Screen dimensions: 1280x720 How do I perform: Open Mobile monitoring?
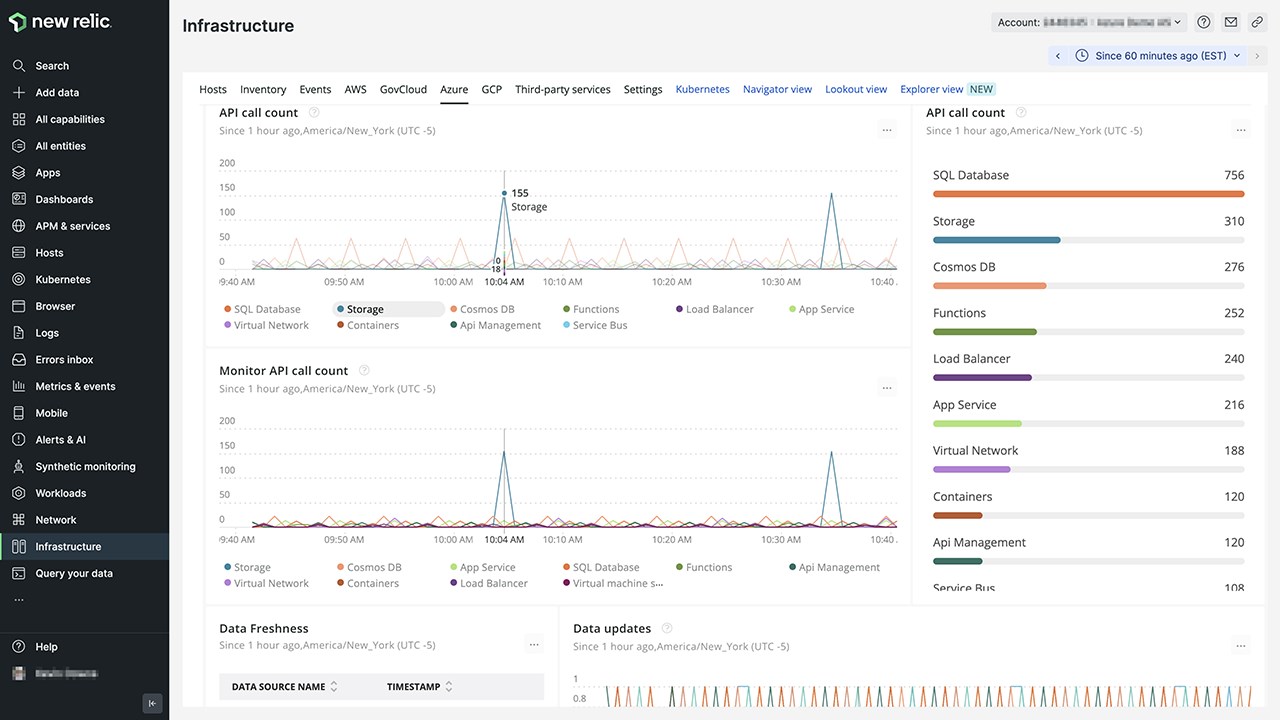(x=51, y=413)
